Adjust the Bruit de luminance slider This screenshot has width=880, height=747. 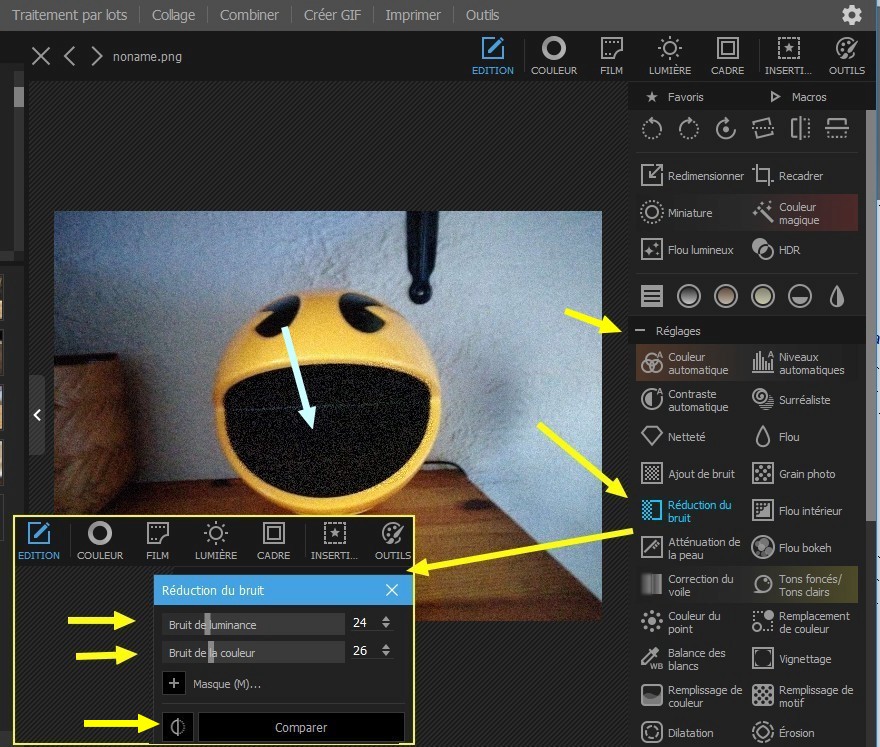[x=254, y=624]
